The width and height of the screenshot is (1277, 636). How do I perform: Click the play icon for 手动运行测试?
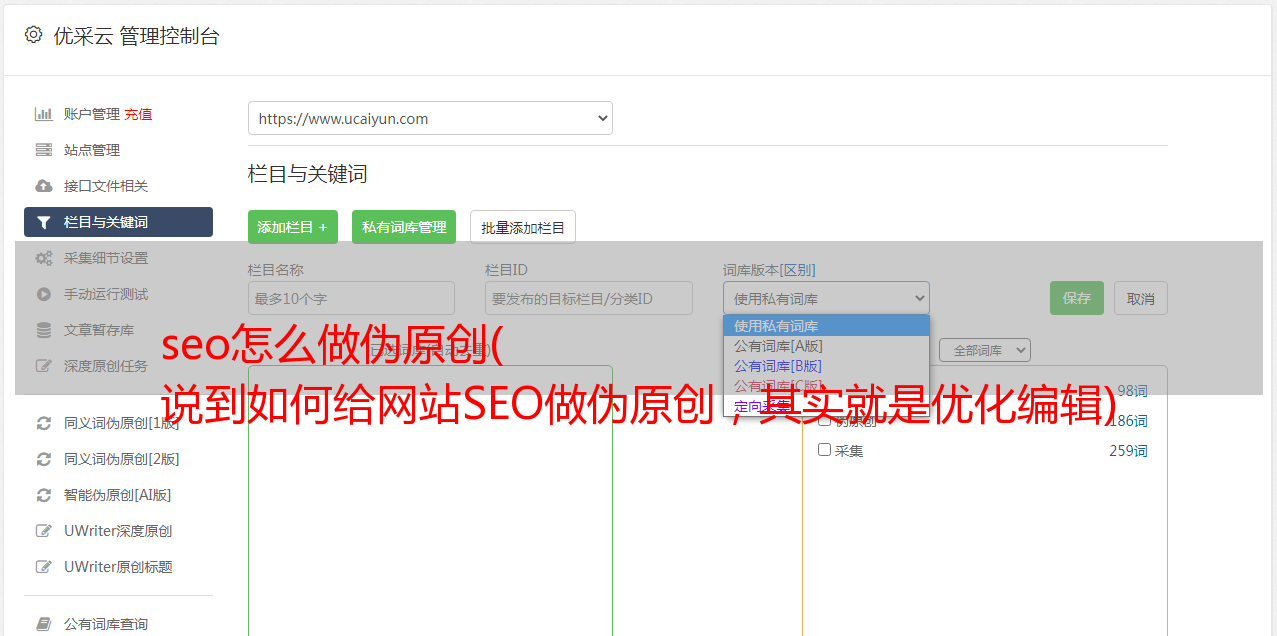[43, 294]
